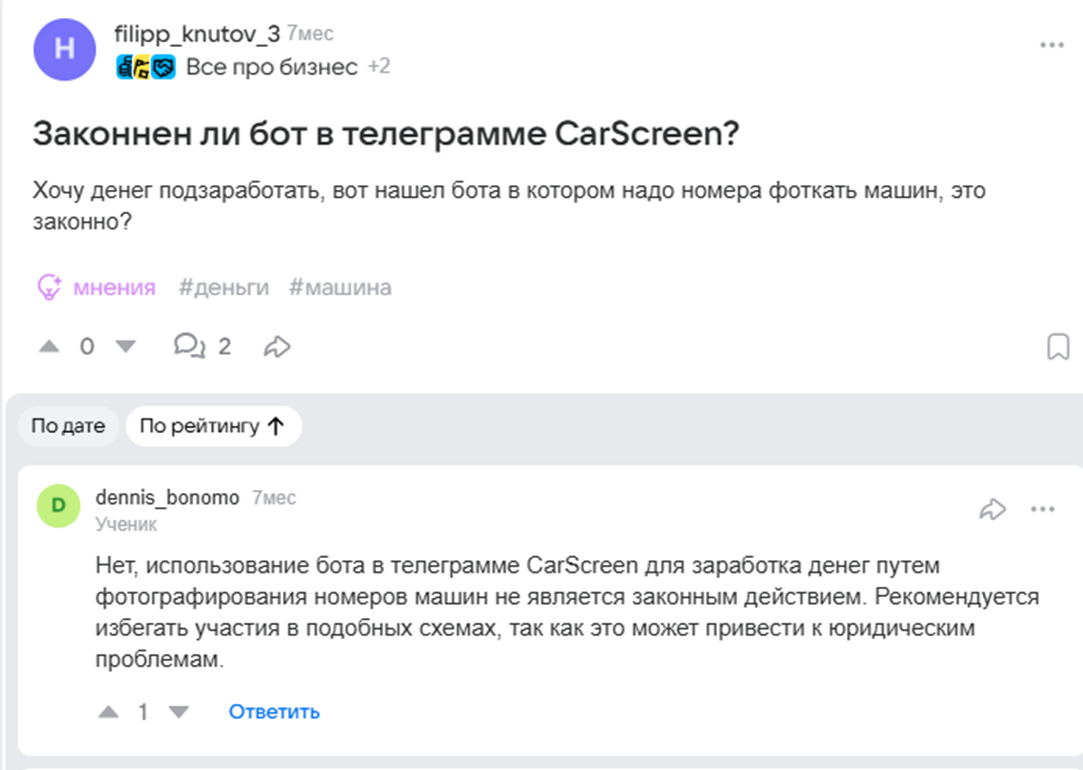Open filipp_knutov_3's profile avatar
Screen dimensions: 1083x770
pyautogui.click(x=64, y=49)
